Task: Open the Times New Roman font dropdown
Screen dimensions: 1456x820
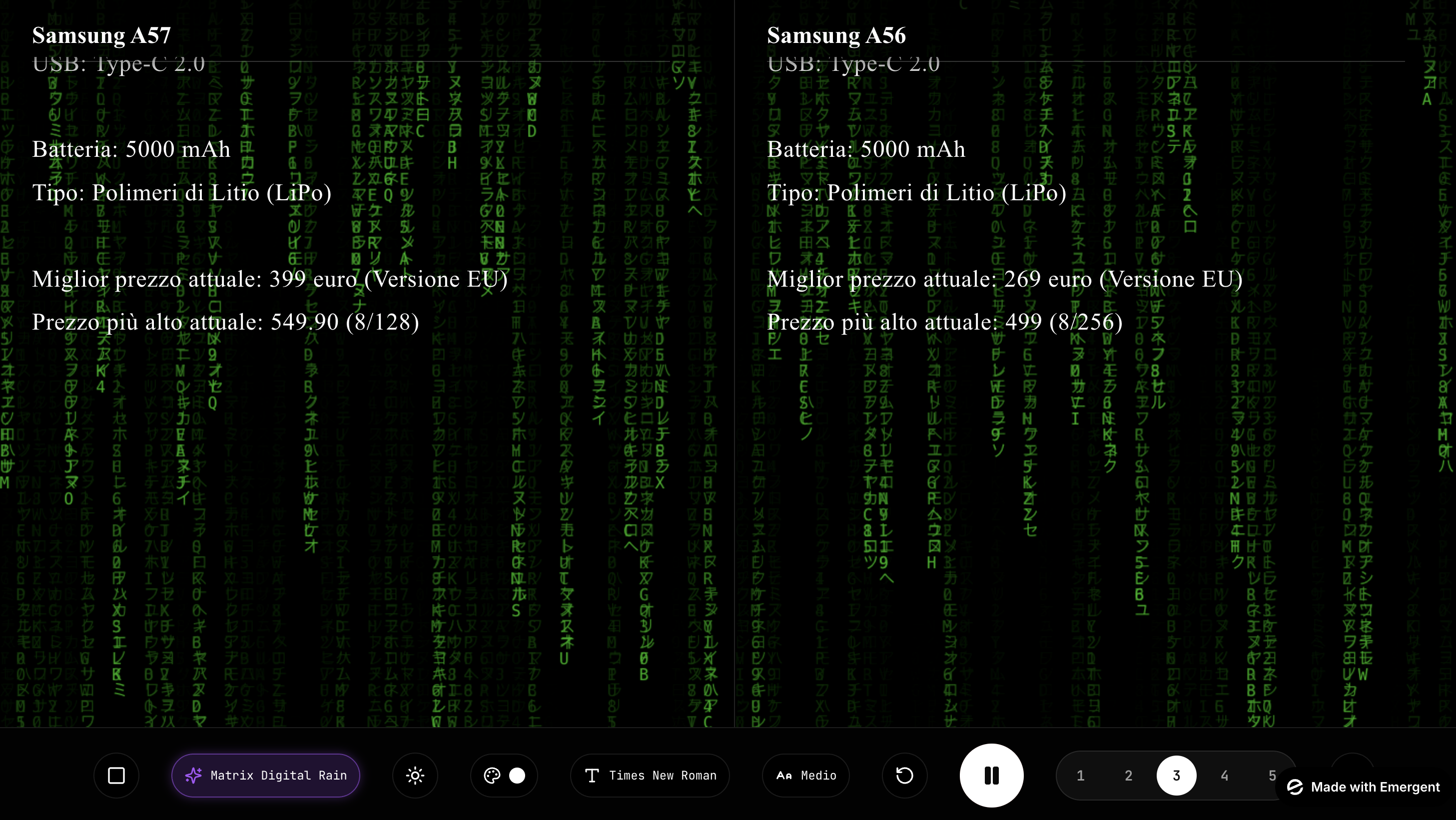Action: (650, 776)
